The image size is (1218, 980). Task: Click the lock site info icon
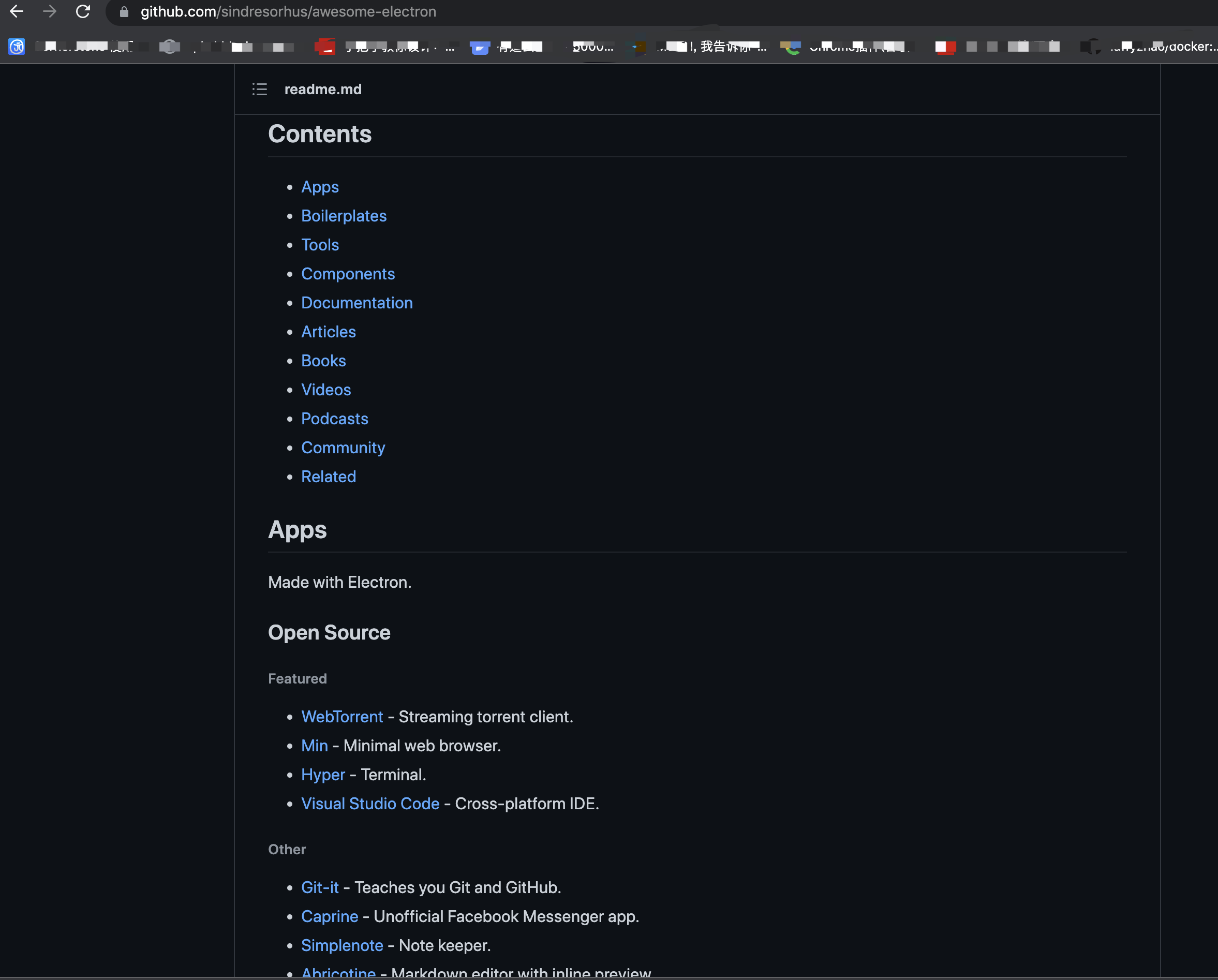click(124, 12)
